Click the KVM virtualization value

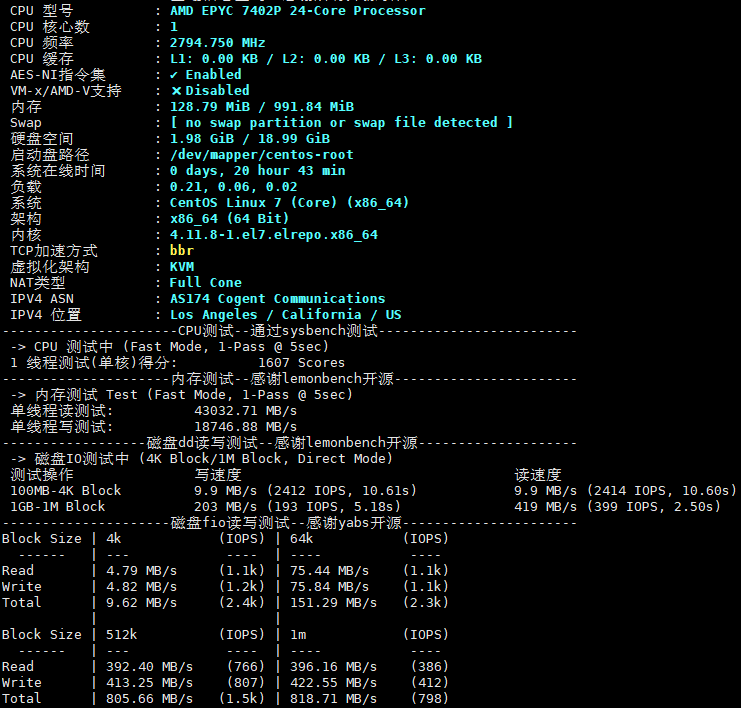tap(181, 267)
